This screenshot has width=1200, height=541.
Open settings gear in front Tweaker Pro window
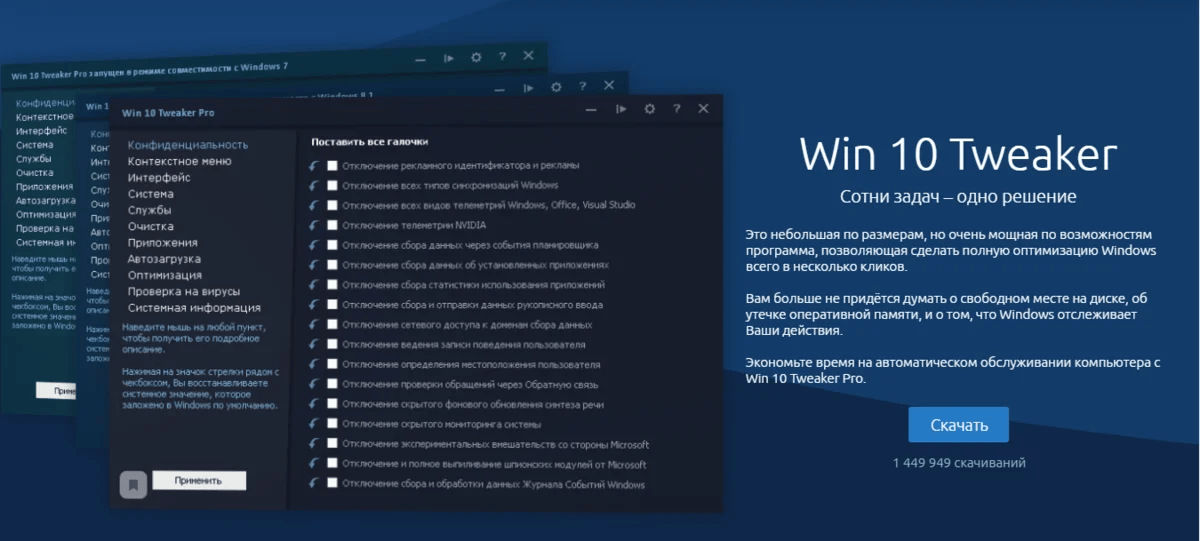649,109
